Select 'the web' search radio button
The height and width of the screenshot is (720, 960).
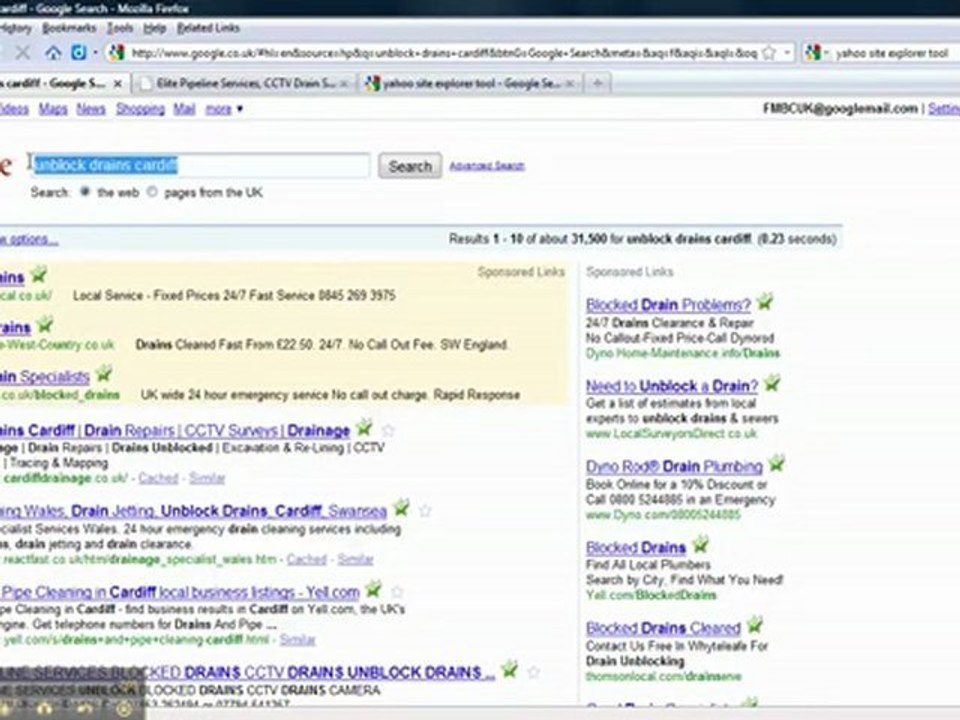point(85,192)
